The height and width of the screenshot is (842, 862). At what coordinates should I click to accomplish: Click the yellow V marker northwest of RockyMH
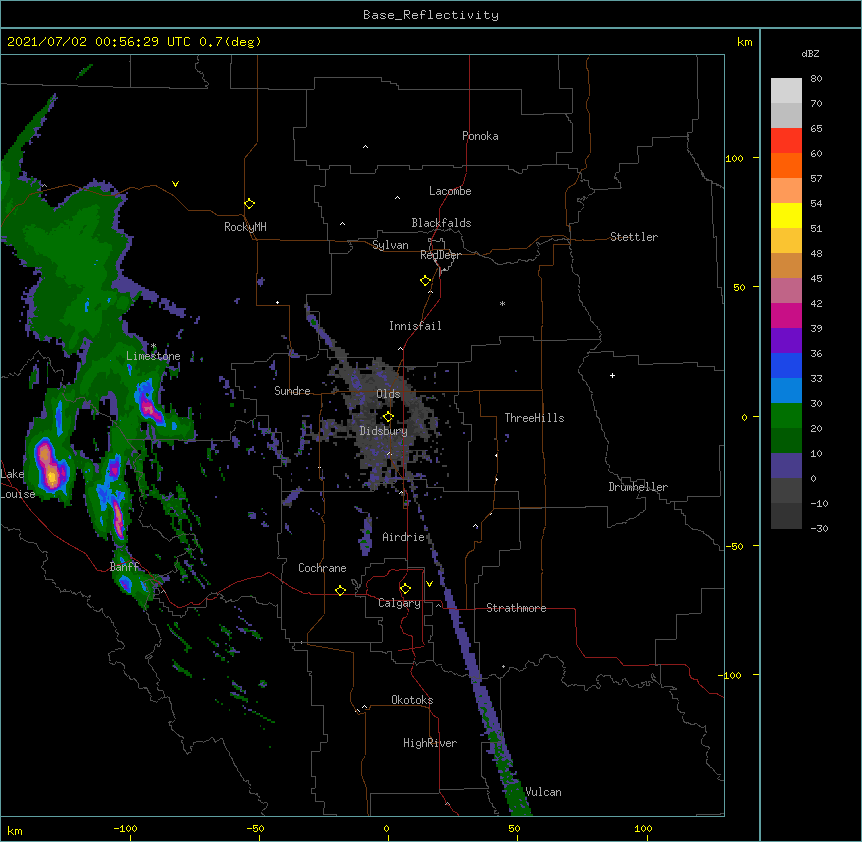tap(175, 184)
